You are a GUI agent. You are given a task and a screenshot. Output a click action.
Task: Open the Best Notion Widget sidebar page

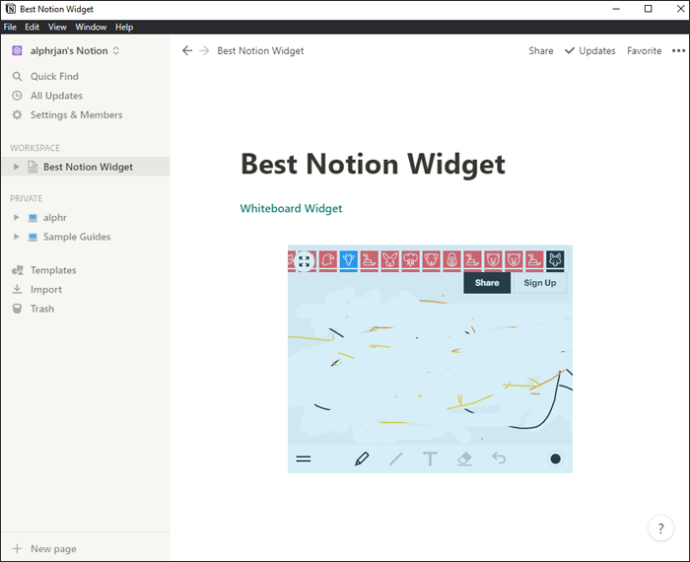88,167
